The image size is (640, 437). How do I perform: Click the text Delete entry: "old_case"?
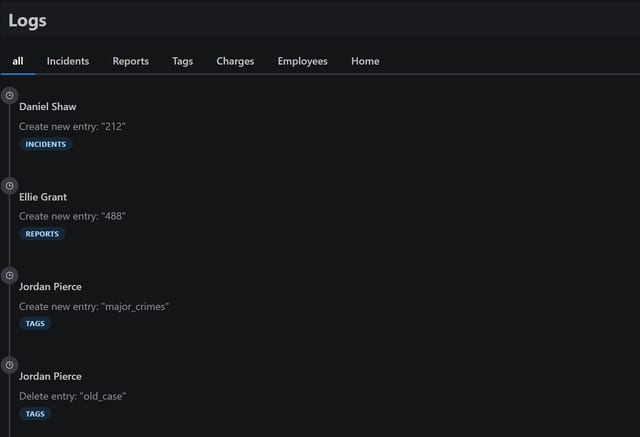click(73, 396)
